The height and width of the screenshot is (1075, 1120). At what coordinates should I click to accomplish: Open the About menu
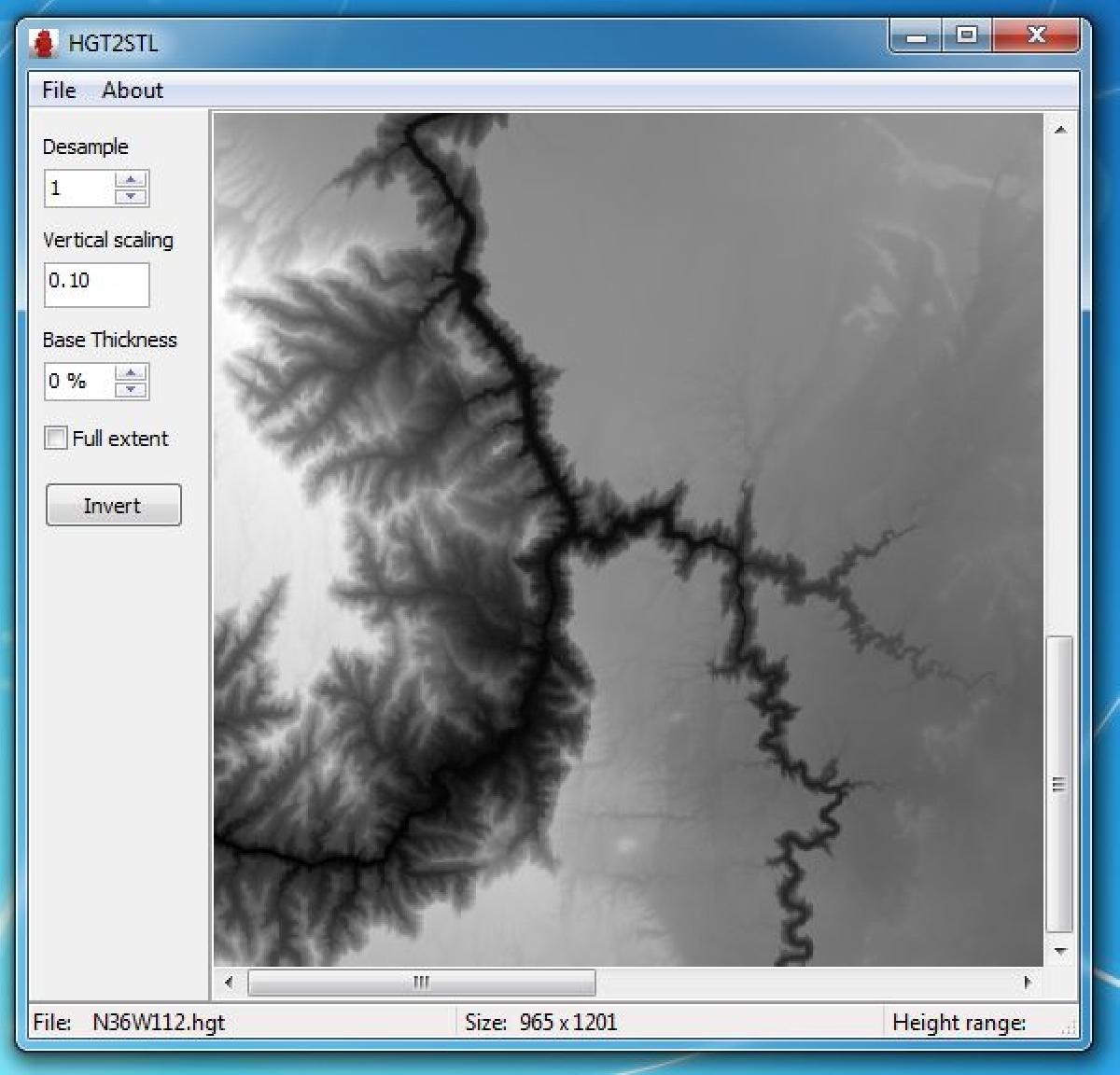(132, 91)
